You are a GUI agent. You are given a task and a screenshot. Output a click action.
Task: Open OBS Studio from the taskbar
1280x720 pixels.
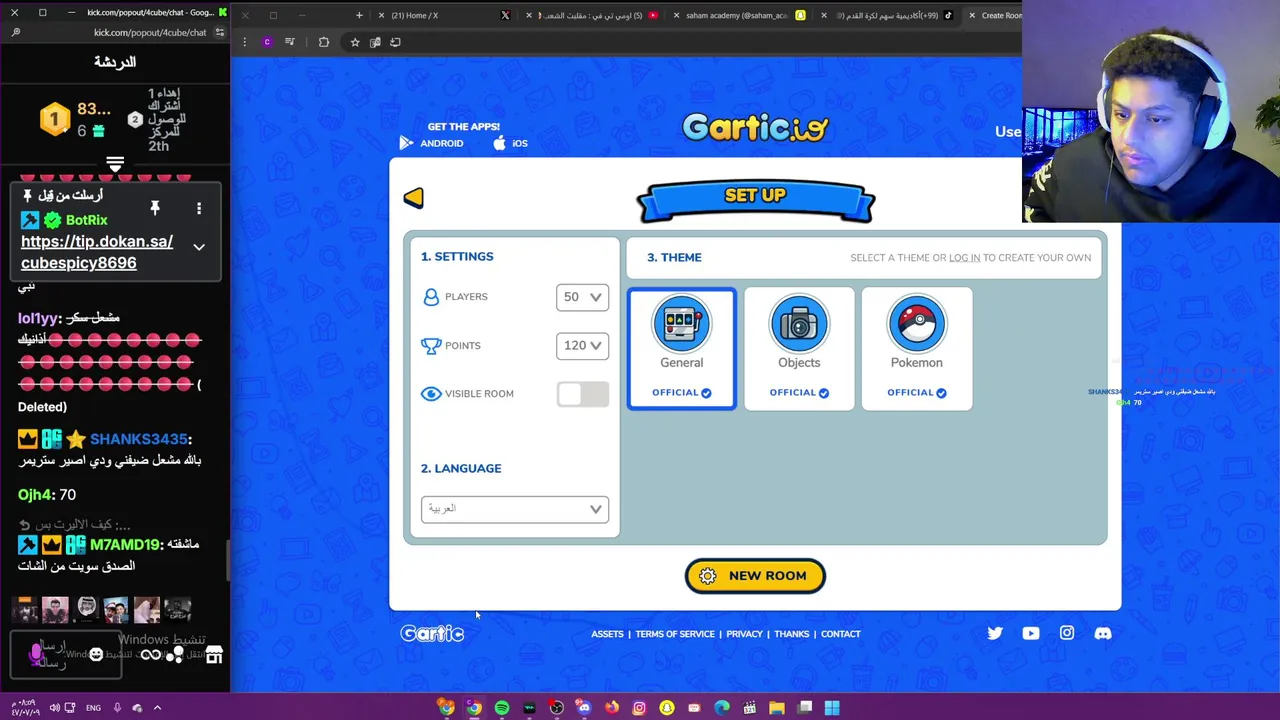557,708
